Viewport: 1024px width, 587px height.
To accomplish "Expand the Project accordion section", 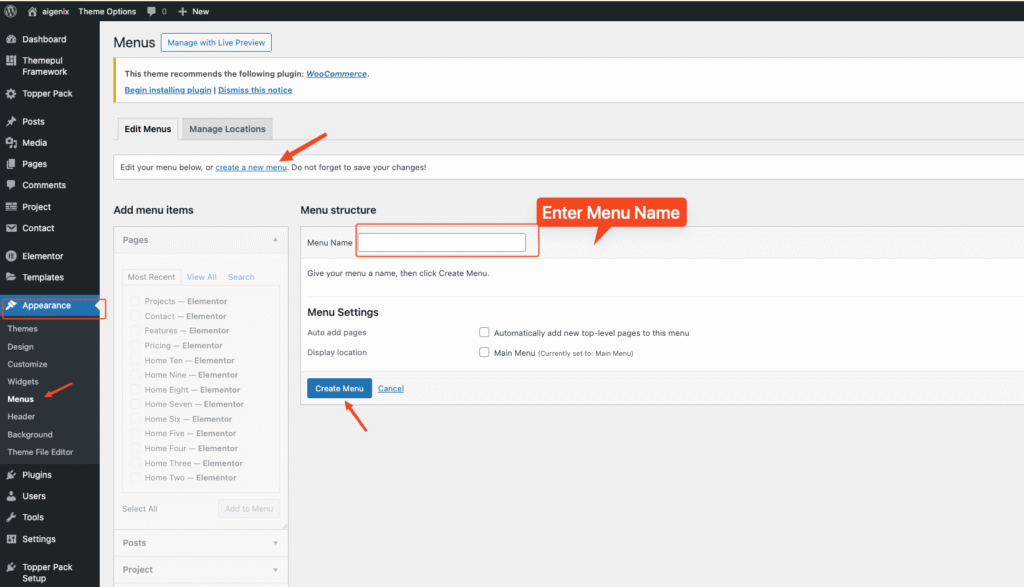I will point(275,570).
